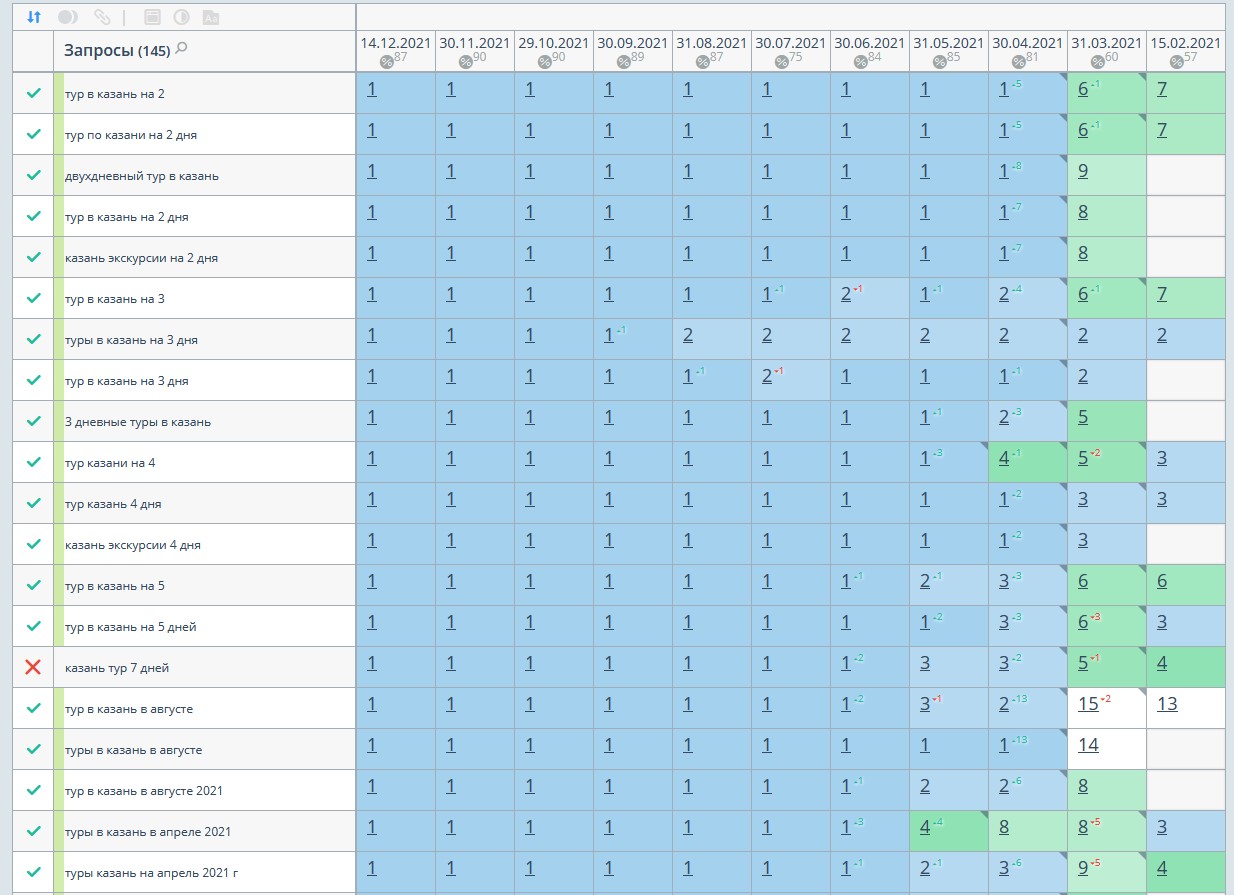Click green color bar beside 'тур казань 4 дня'
The width and height of the screenshot is (1234, 895).
point(59,503)
